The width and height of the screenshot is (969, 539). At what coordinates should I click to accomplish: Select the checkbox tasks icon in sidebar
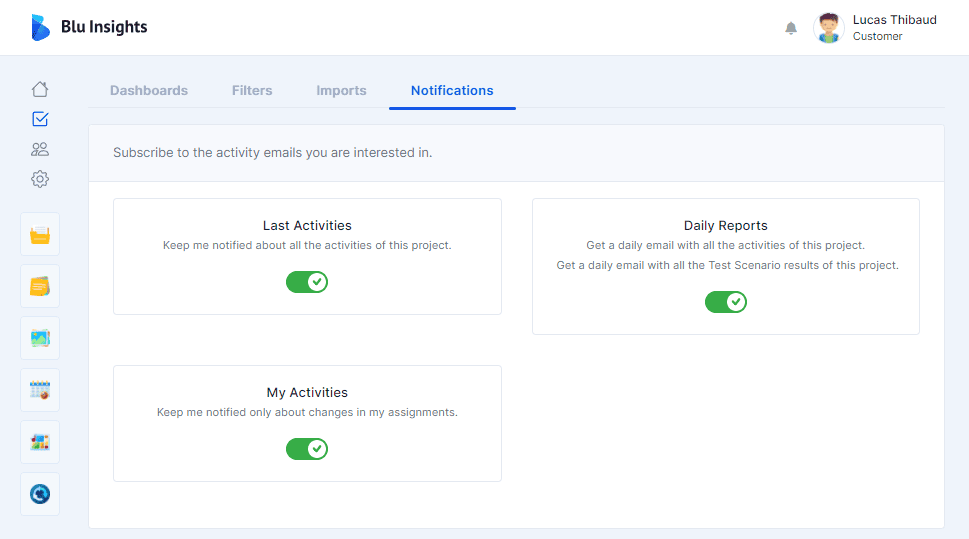(x=40, y=119)
